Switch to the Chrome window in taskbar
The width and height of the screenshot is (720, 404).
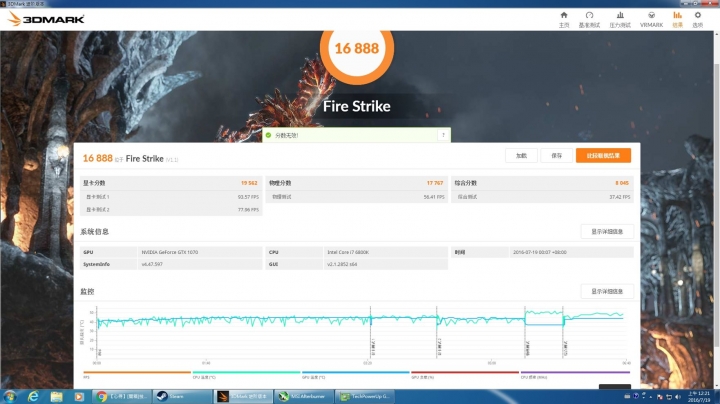(x=122, y=396)
